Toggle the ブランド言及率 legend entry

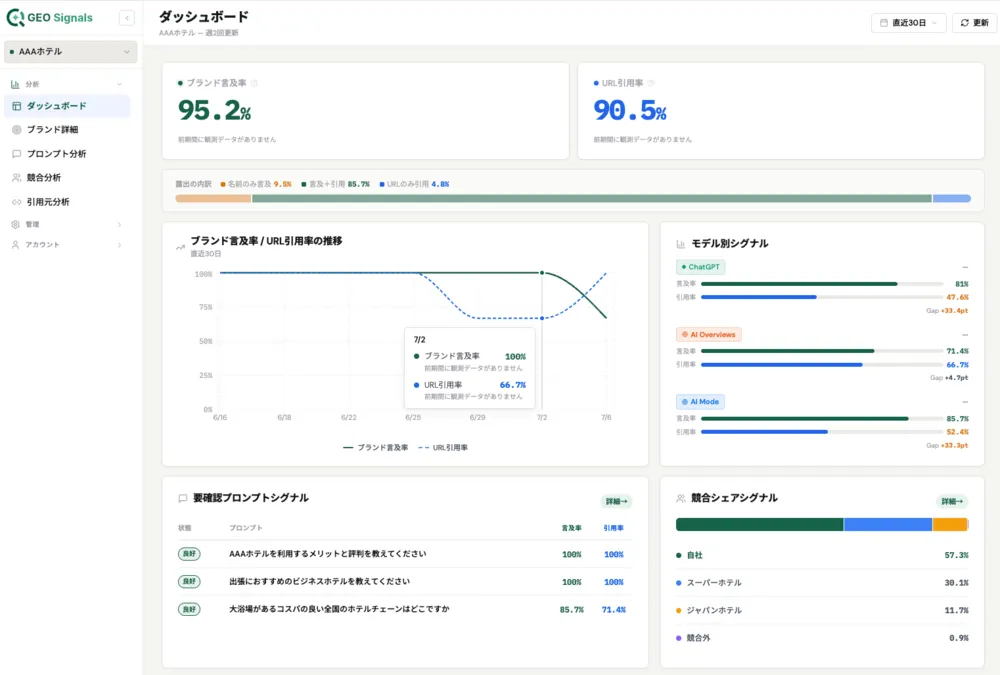pos(375,448)
